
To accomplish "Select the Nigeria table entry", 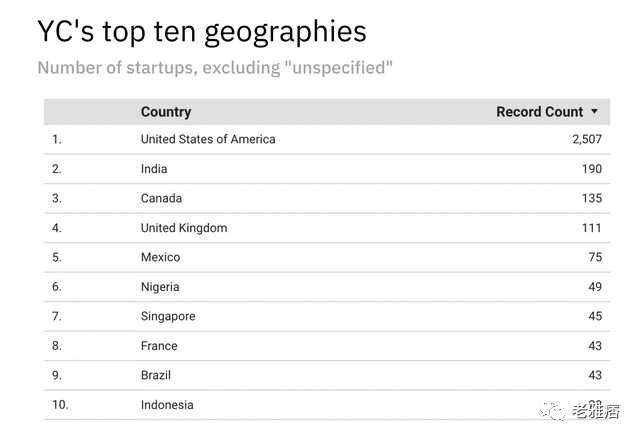I will point(160,287).
